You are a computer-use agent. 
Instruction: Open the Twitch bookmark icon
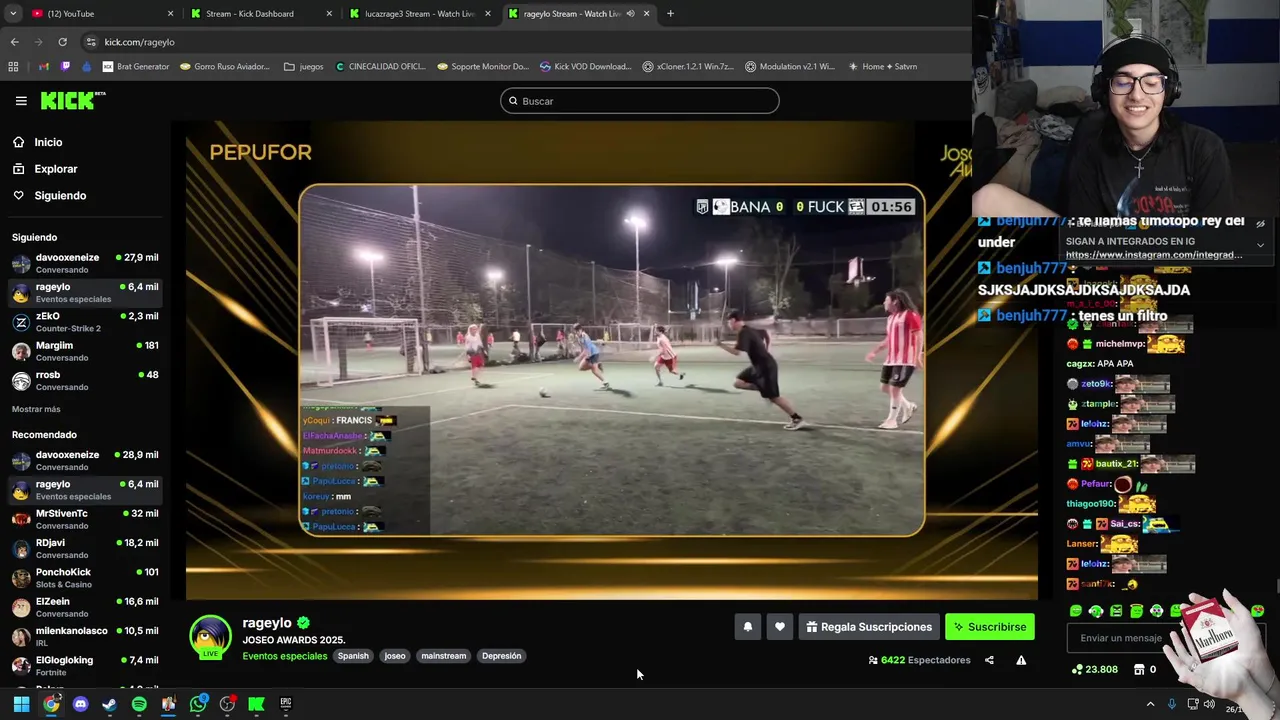coord(66,67)
